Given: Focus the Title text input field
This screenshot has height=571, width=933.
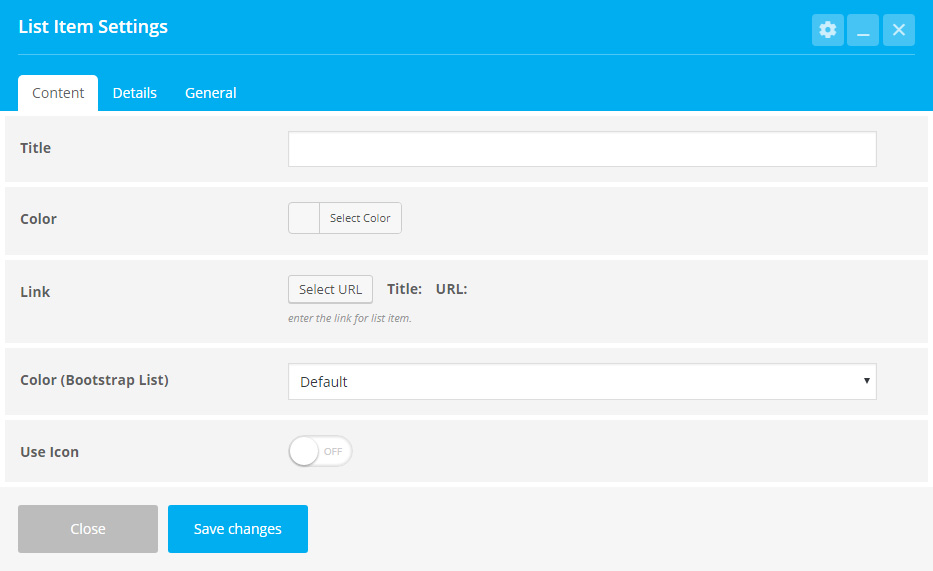Looking at the screenshot, I should 582,149.
